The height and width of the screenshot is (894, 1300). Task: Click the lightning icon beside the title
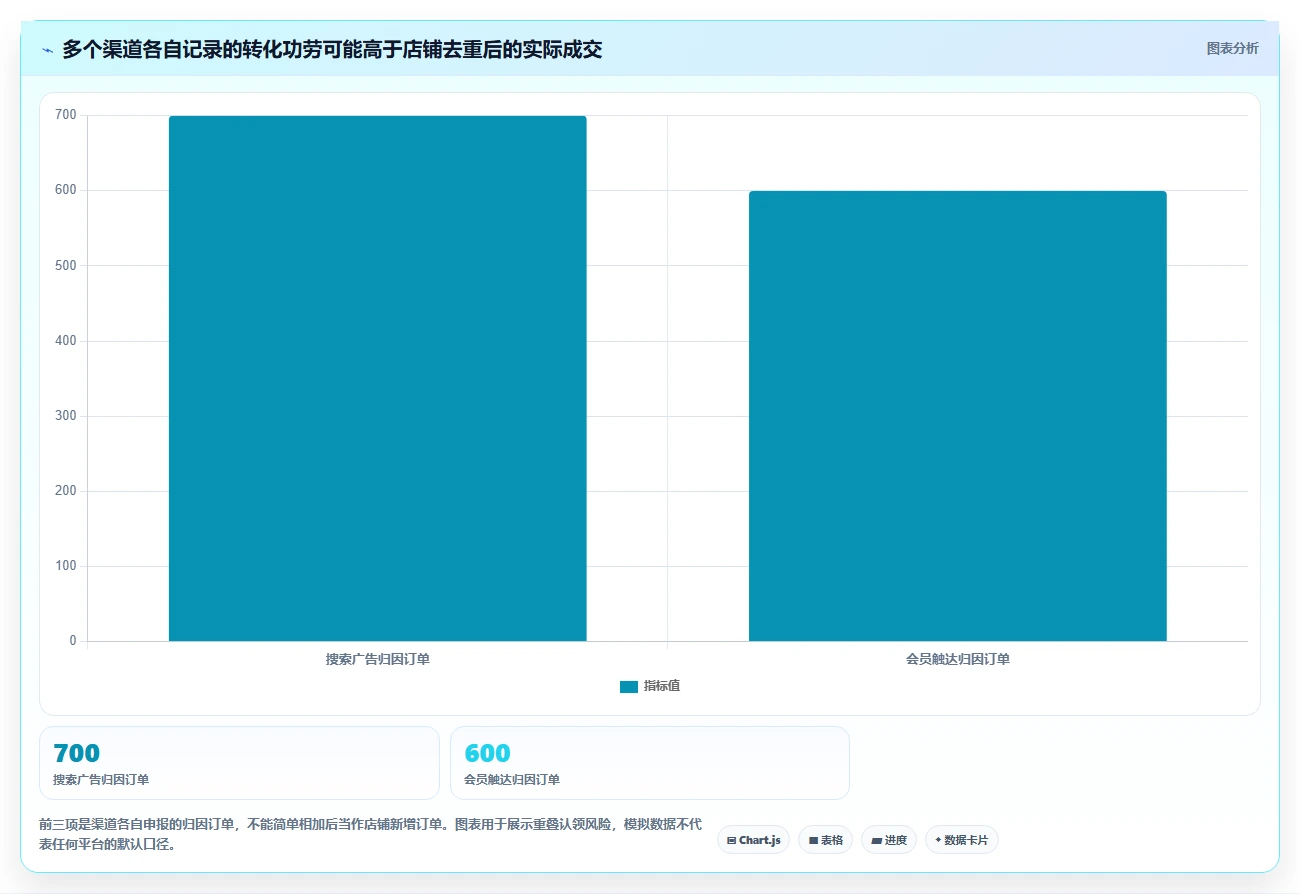47,49
